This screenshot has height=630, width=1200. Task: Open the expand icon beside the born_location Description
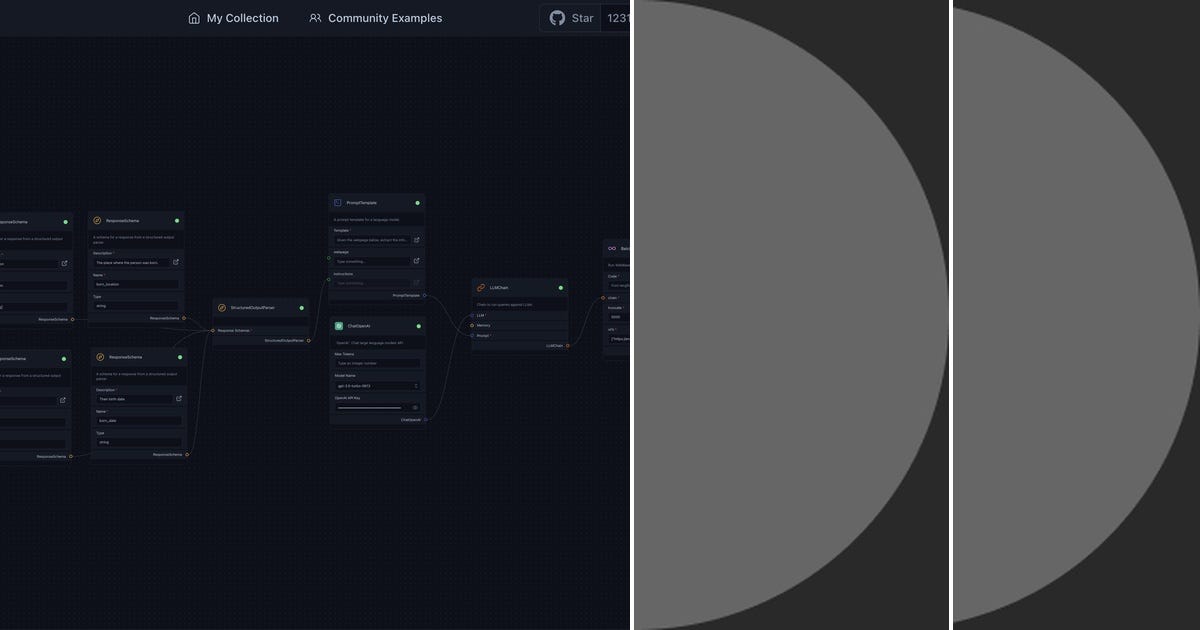(175, 261)
